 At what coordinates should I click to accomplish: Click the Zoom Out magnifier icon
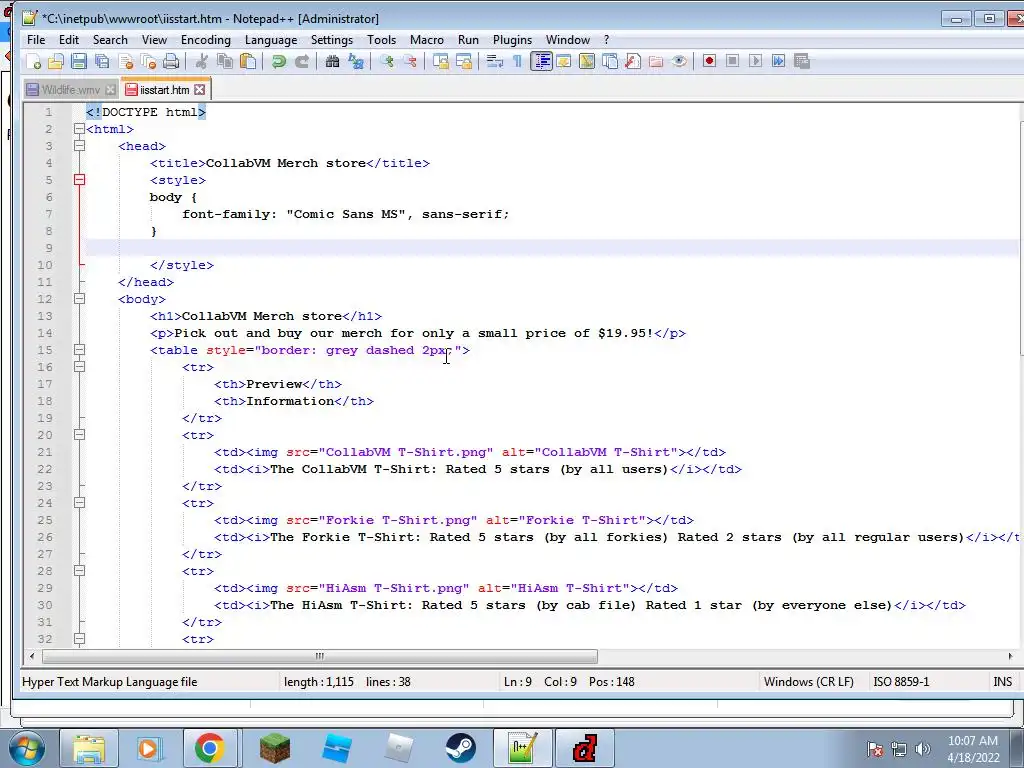tap(410, 61)
